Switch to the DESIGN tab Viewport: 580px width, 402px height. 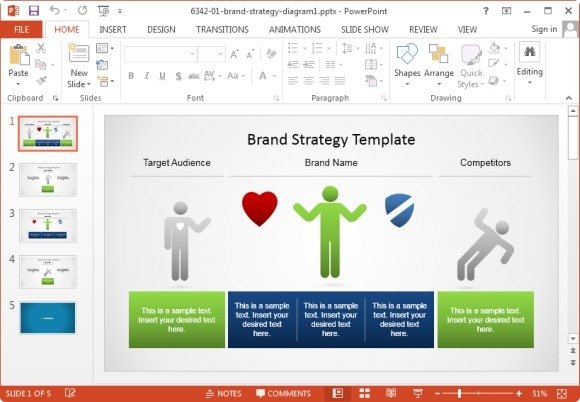point(161,30)
